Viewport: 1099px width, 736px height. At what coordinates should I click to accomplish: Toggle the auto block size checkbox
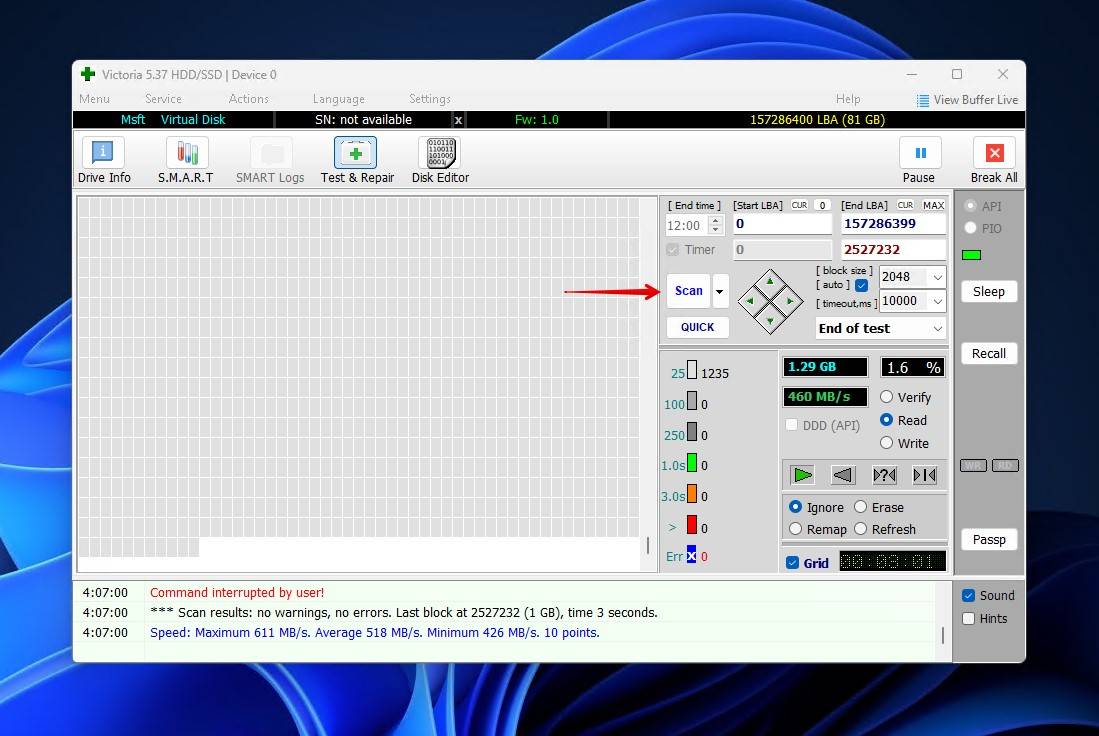coord(861,285)
